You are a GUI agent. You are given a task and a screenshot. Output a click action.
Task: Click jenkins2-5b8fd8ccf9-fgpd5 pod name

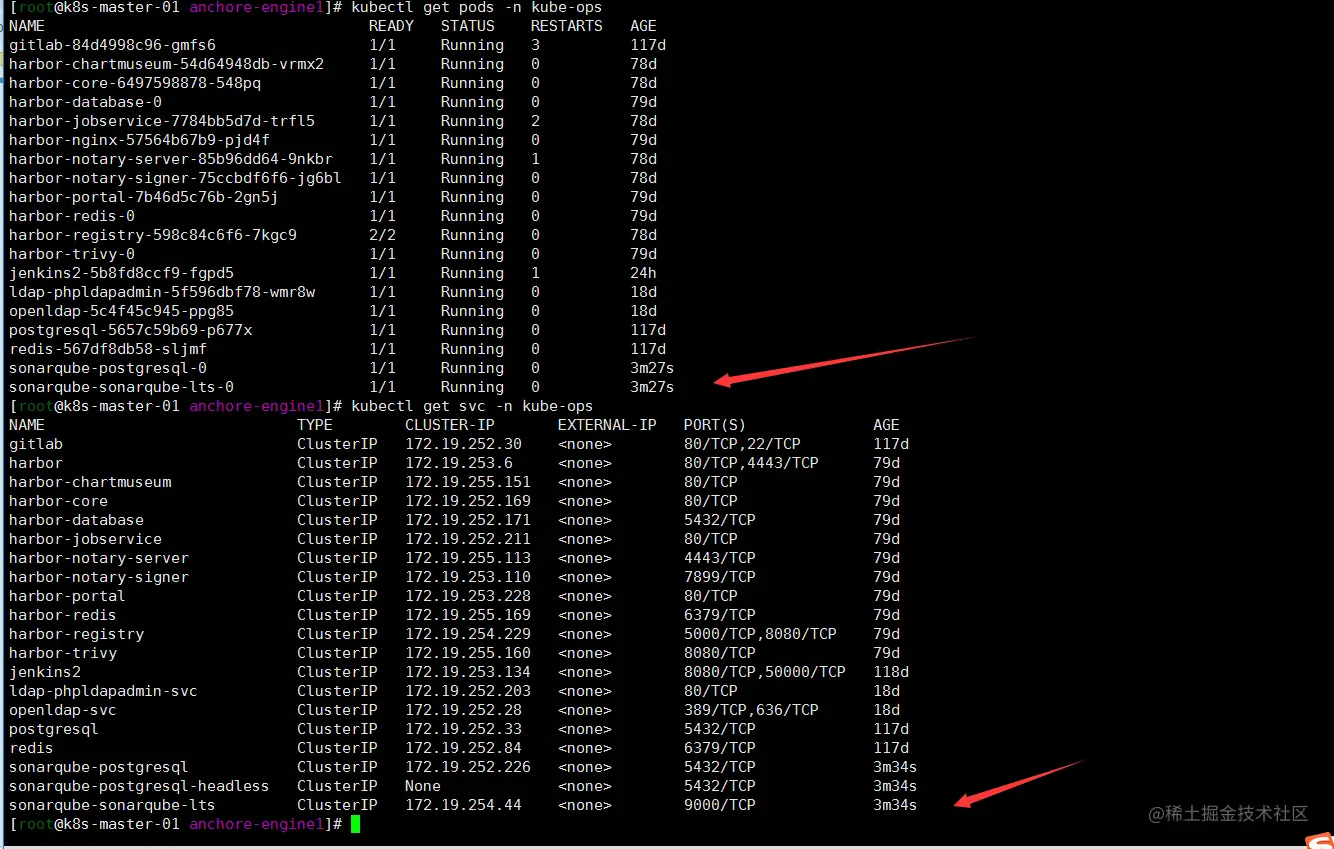point(121,273)
